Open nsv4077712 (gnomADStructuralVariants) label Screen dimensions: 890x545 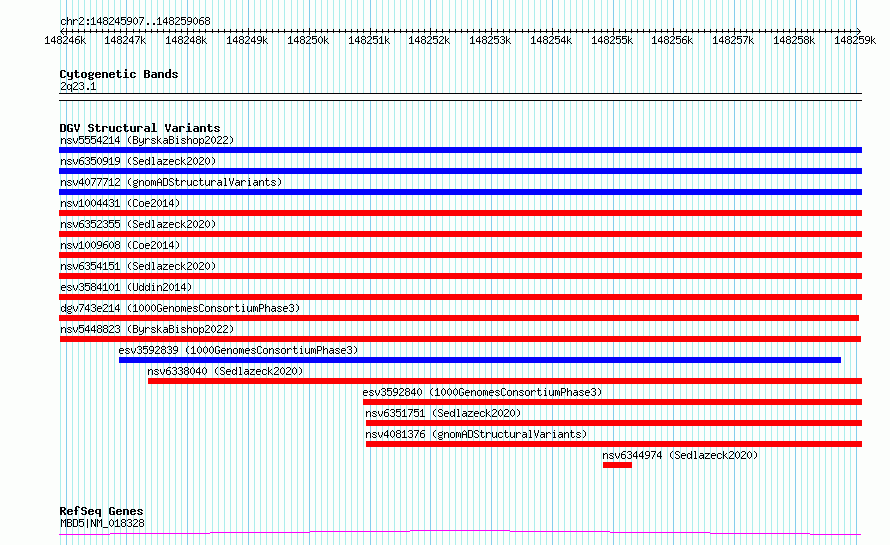(171, 182)
